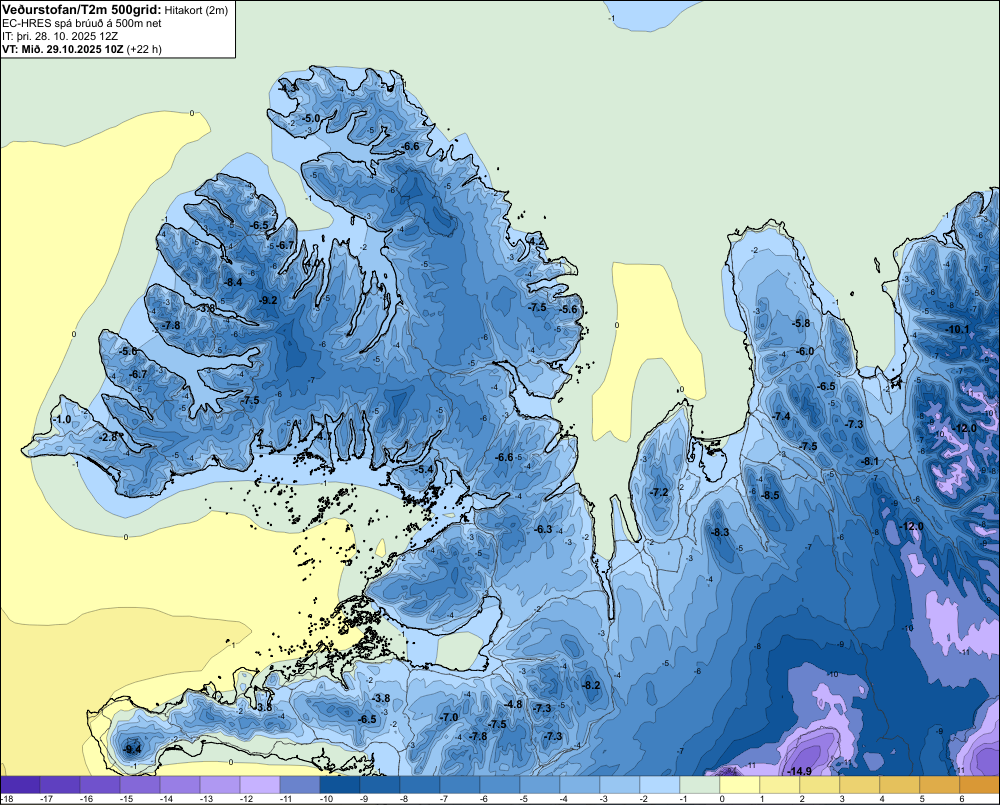Click the '-4.8' temperature label
The image size is (1000, 805).
pyautogui.click(x=513, y=705)
